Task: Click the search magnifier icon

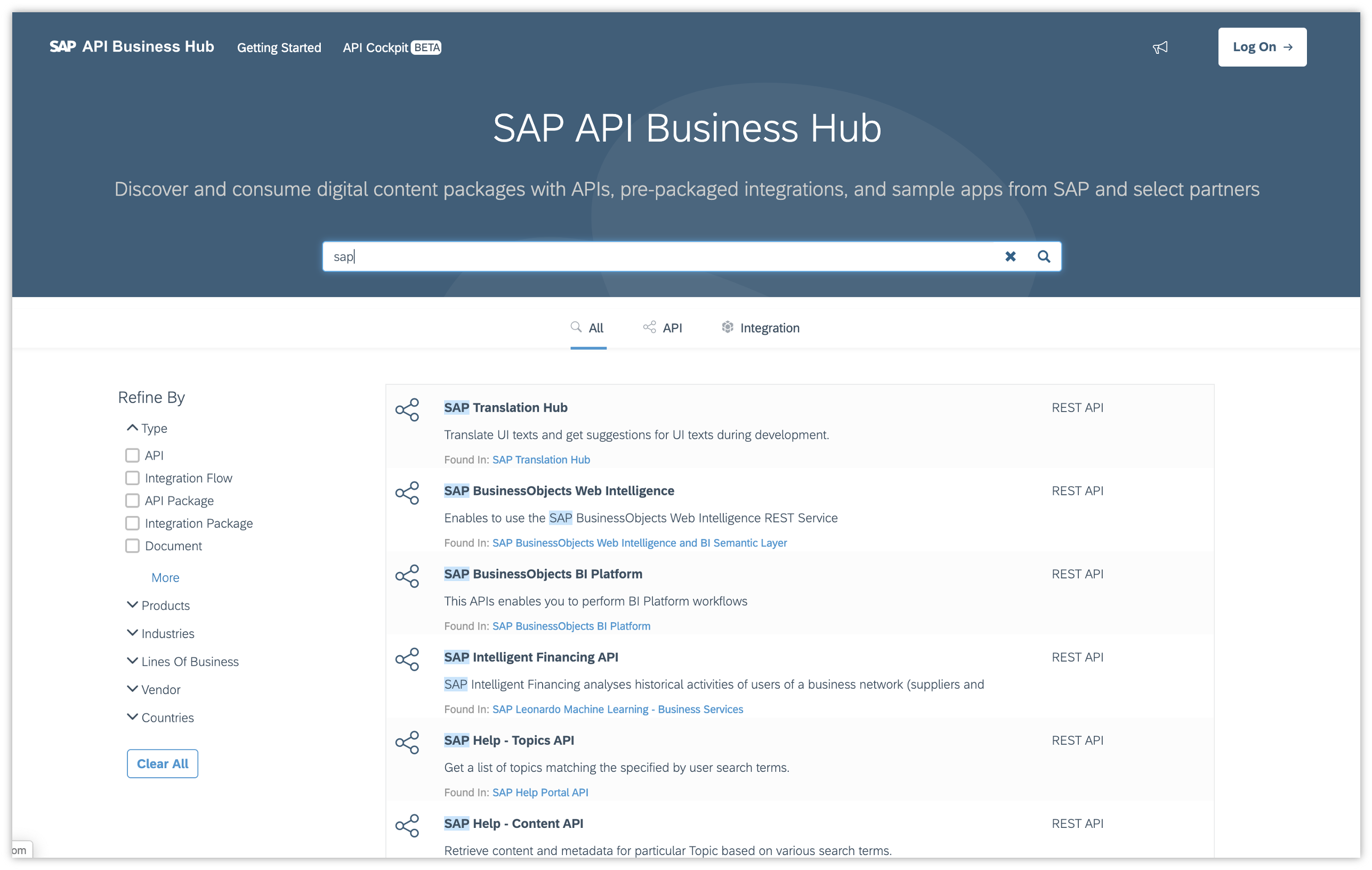Action: (x=1044, y=256)
